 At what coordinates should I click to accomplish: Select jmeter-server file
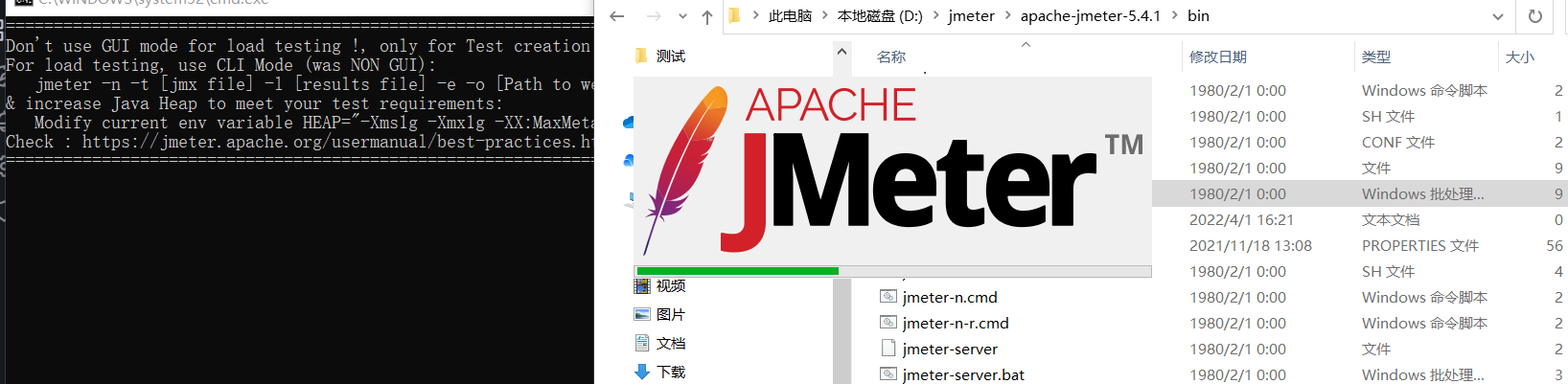[950, 350]
